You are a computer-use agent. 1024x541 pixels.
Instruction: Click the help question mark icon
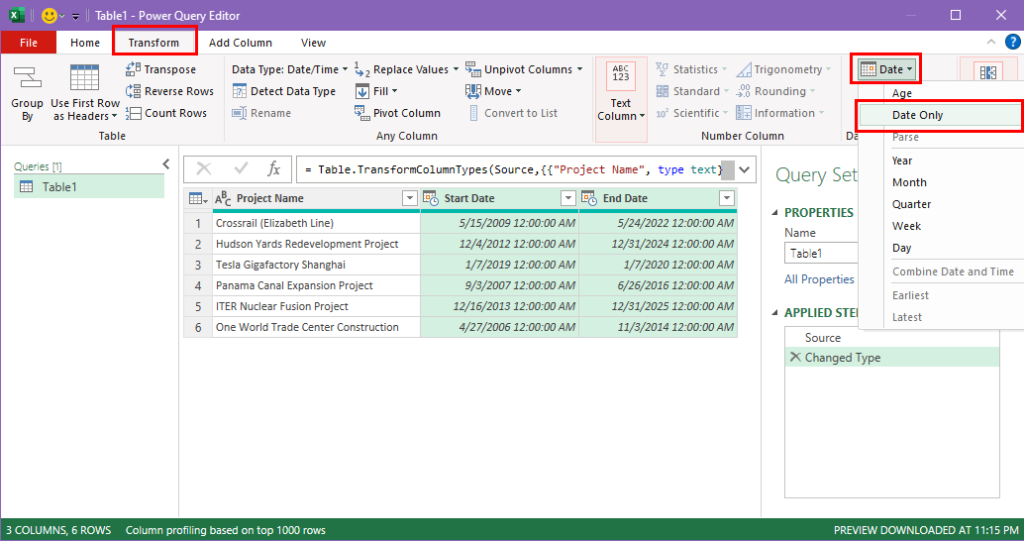(1012, 42)
